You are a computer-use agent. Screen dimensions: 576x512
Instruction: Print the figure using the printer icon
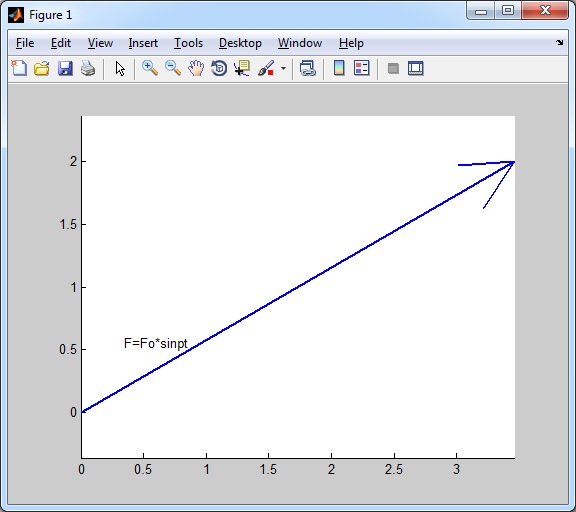click(88, 68)
